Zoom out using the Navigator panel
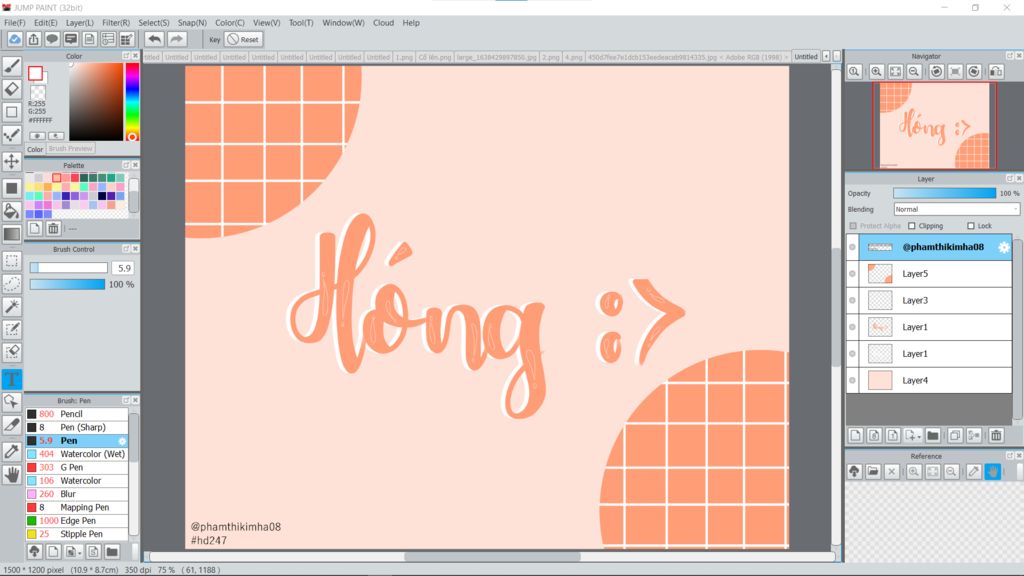The width and height of the screenshot is (1024, 576). (914, 71)
